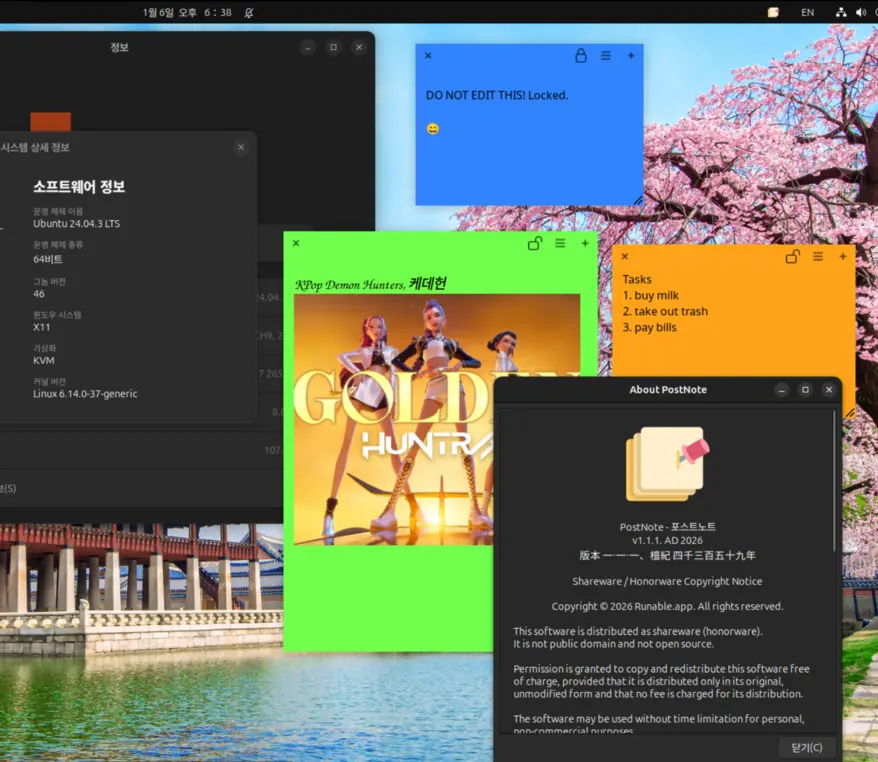Image resolution: width=878 pixels, height=762 pixels.
Task: Open the clock and calendar in the top bar
Action: coord(187,12)
